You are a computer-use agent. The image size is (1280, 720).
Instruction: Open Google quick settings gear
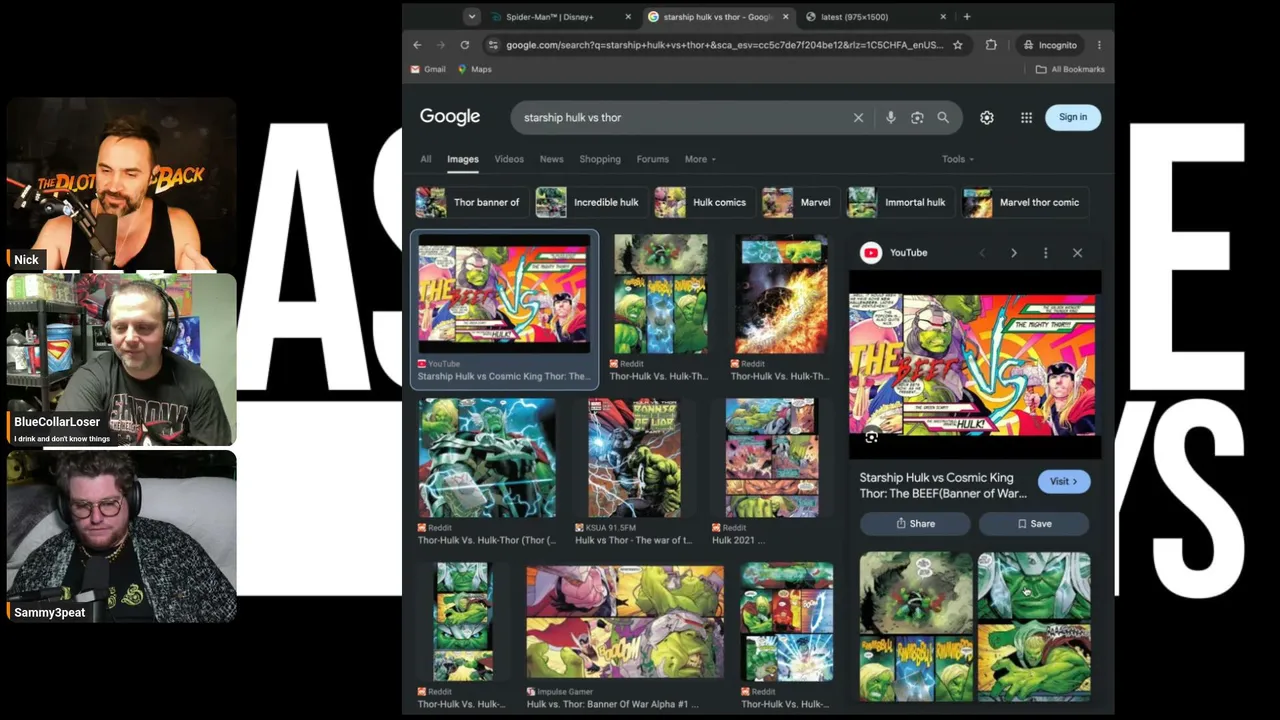click(x=987, y=117)
